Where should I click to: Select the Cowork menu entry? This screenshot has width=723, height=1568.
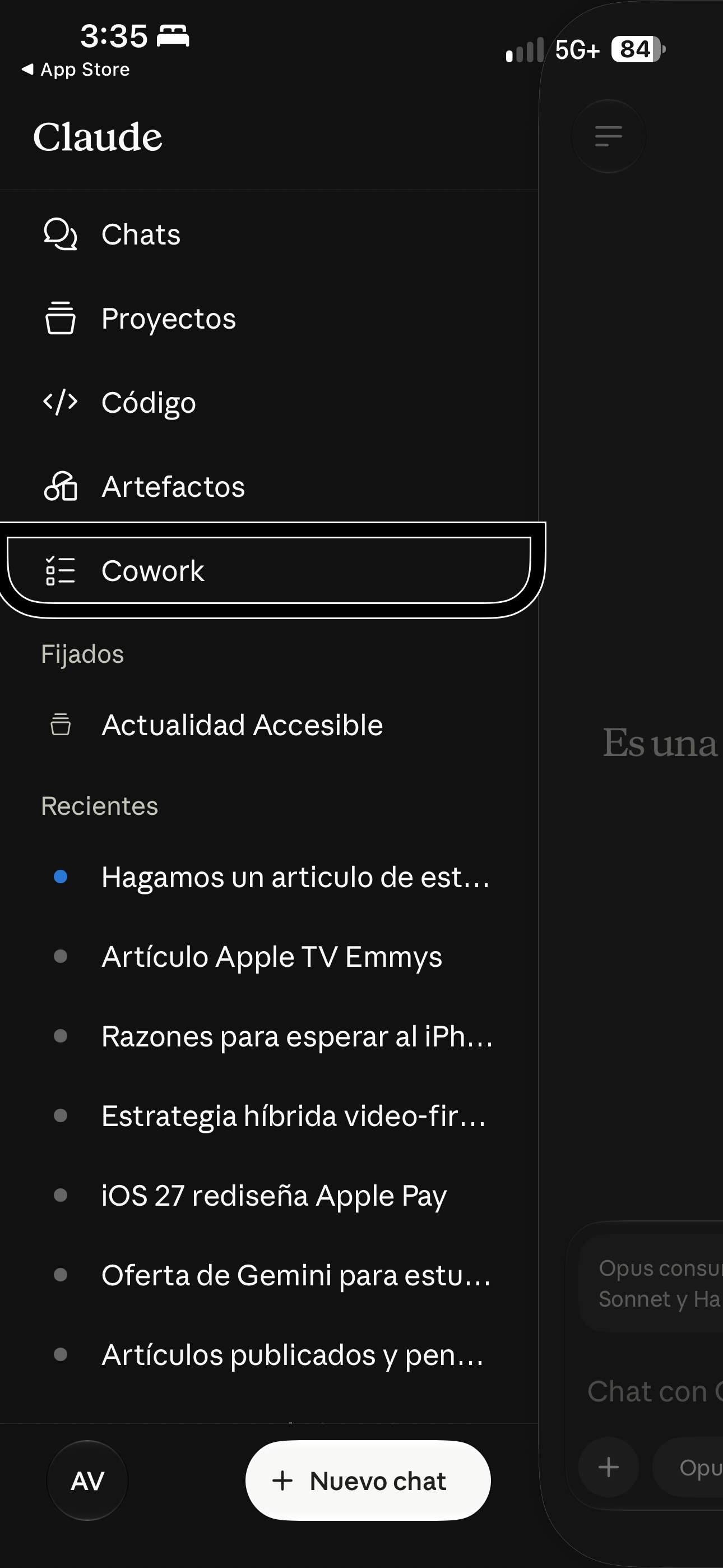point(269,570)
